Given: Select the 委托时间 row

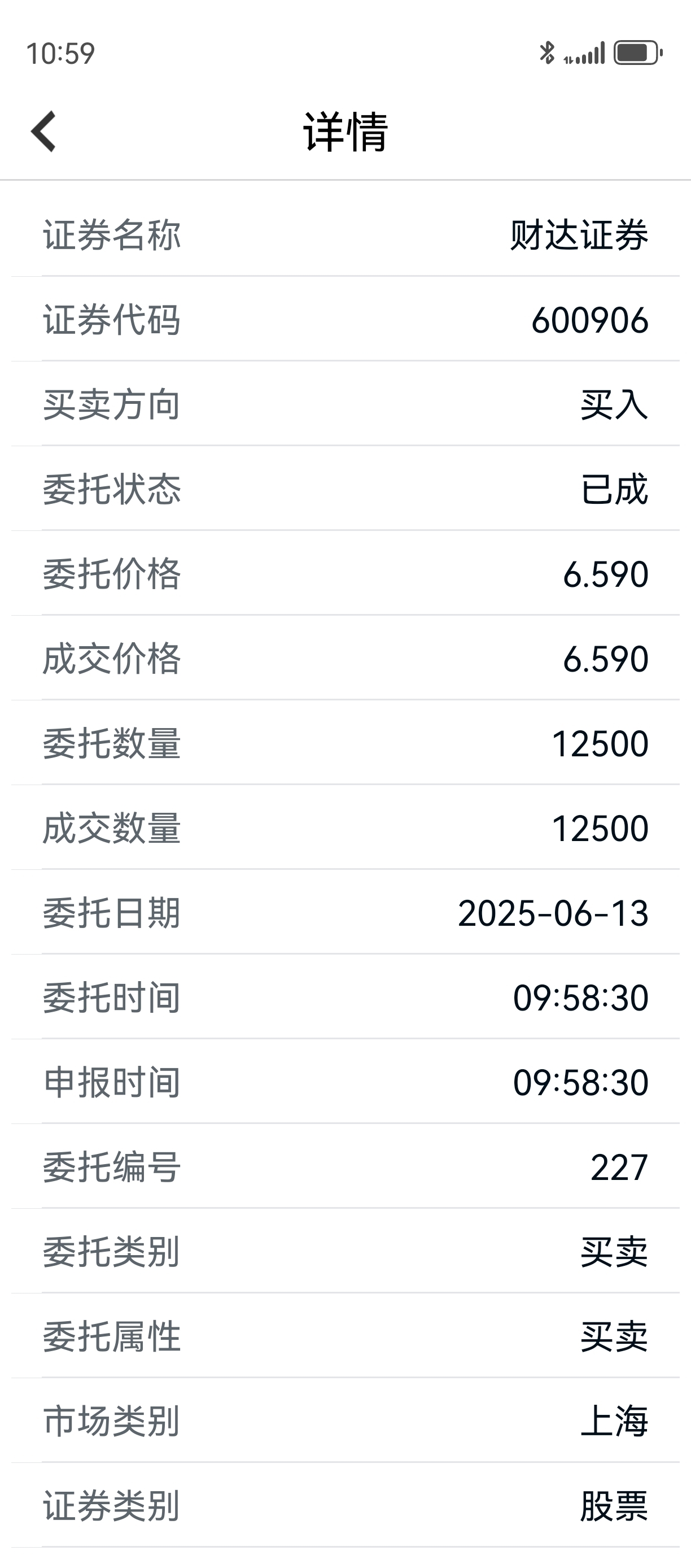Looking at the screenshot, I should pos(345,996).
